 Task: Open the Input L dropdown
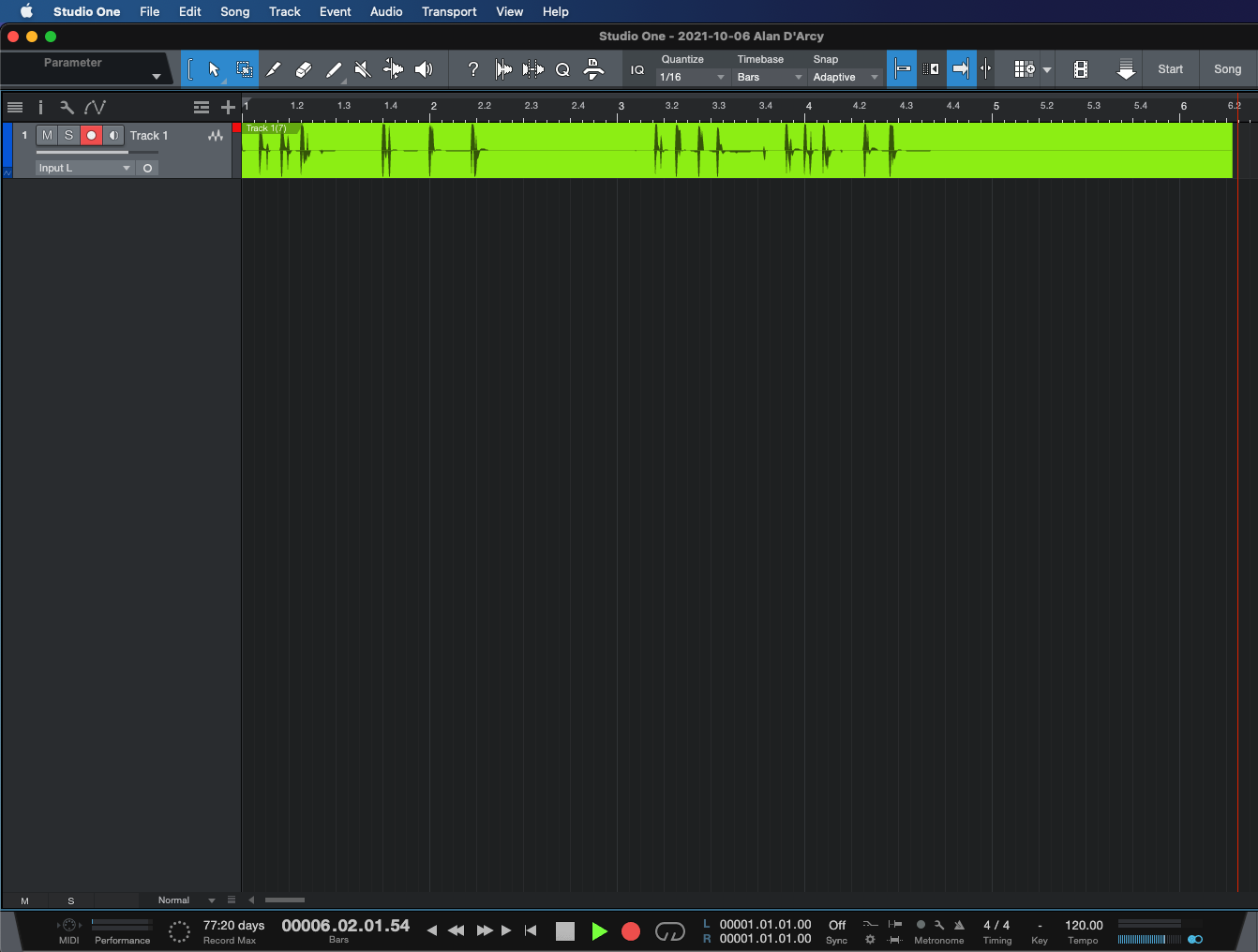point(82,168)
